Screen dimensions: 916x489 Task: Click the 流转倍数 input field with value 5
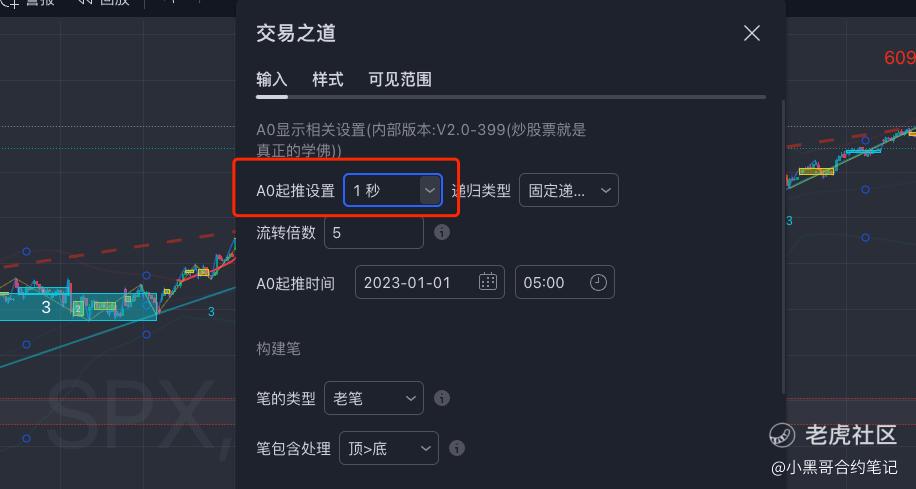point(374,233)
